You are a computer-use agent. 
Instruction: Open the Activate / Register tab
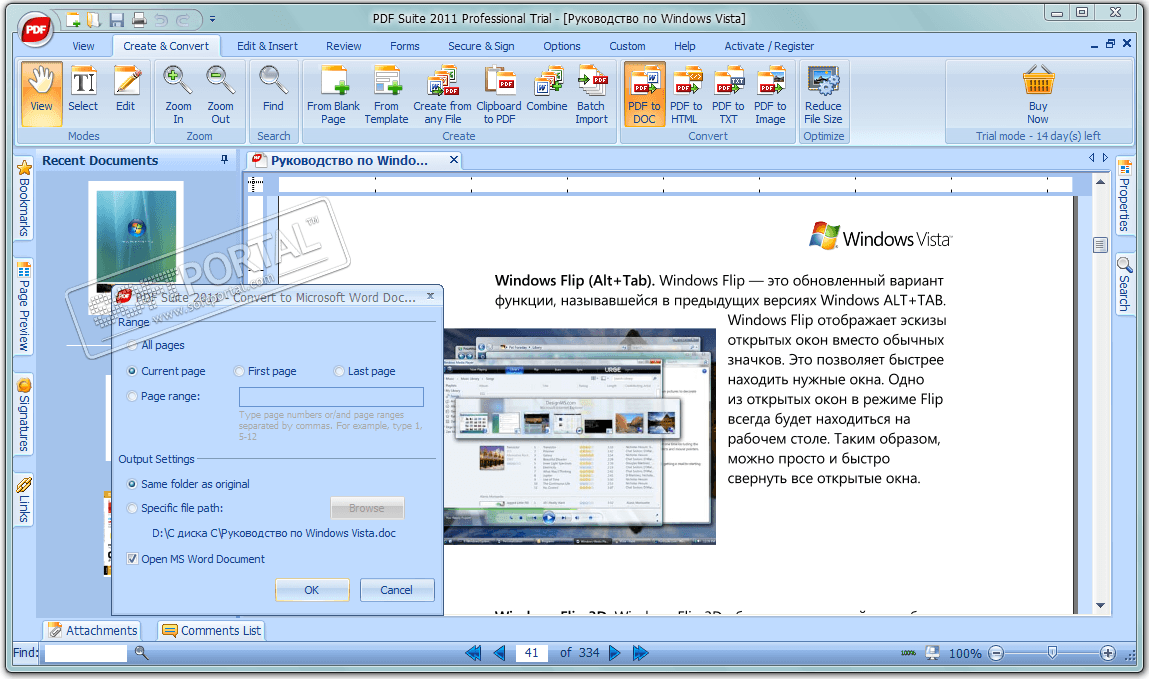click(769, 46)
